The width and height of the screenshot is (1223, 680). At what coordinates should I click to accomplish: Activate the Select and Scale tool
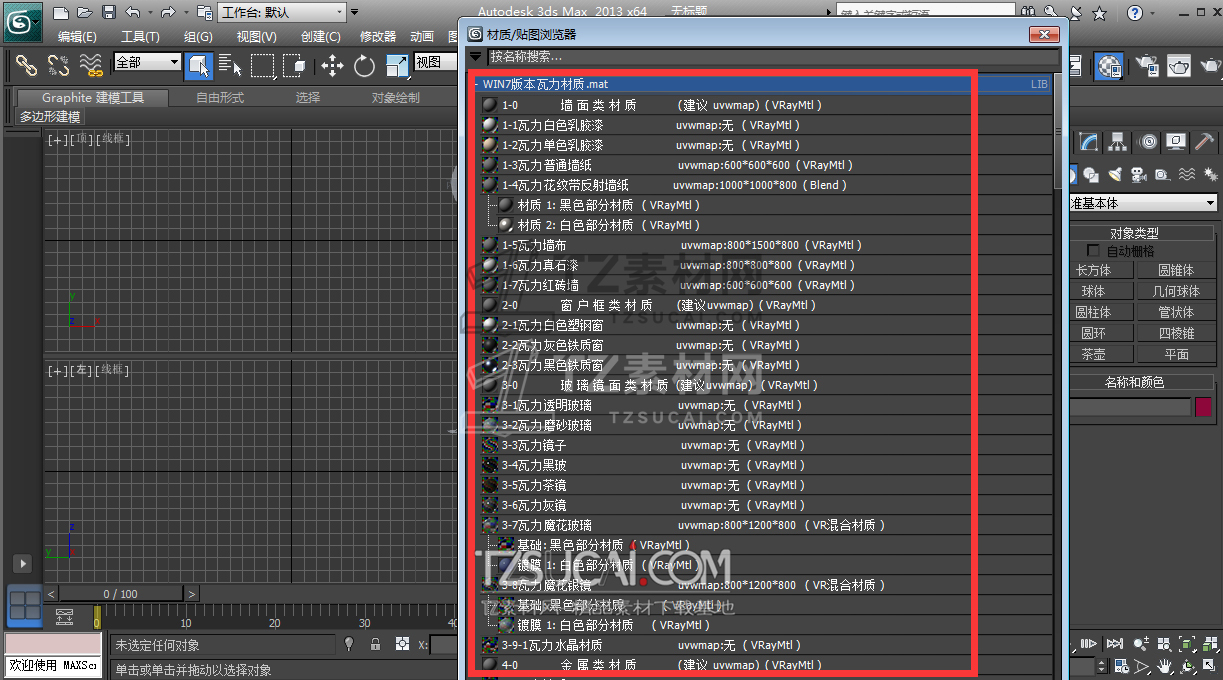[x=397, y=66]
